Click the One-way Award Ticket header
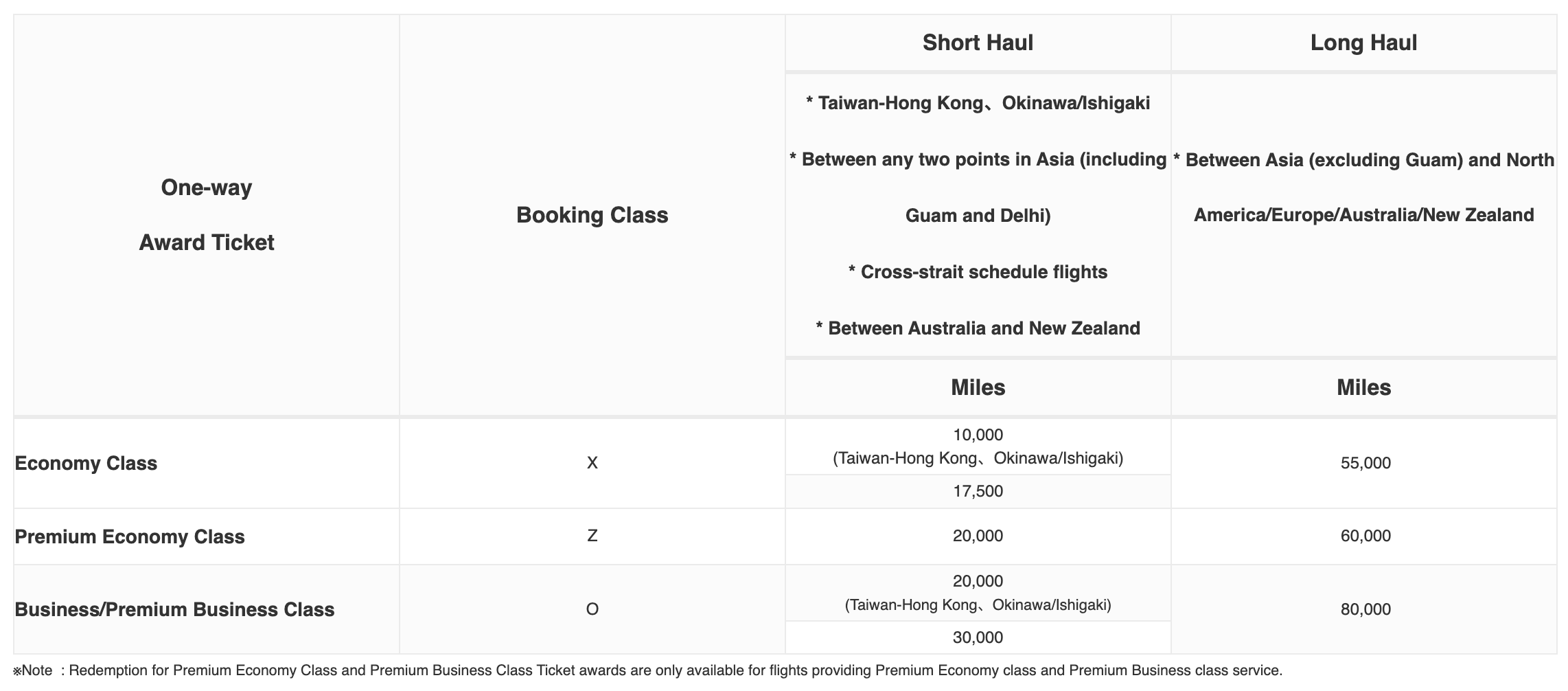The width and height of the screenshot is (1568, 691). (x=207, y=215)
